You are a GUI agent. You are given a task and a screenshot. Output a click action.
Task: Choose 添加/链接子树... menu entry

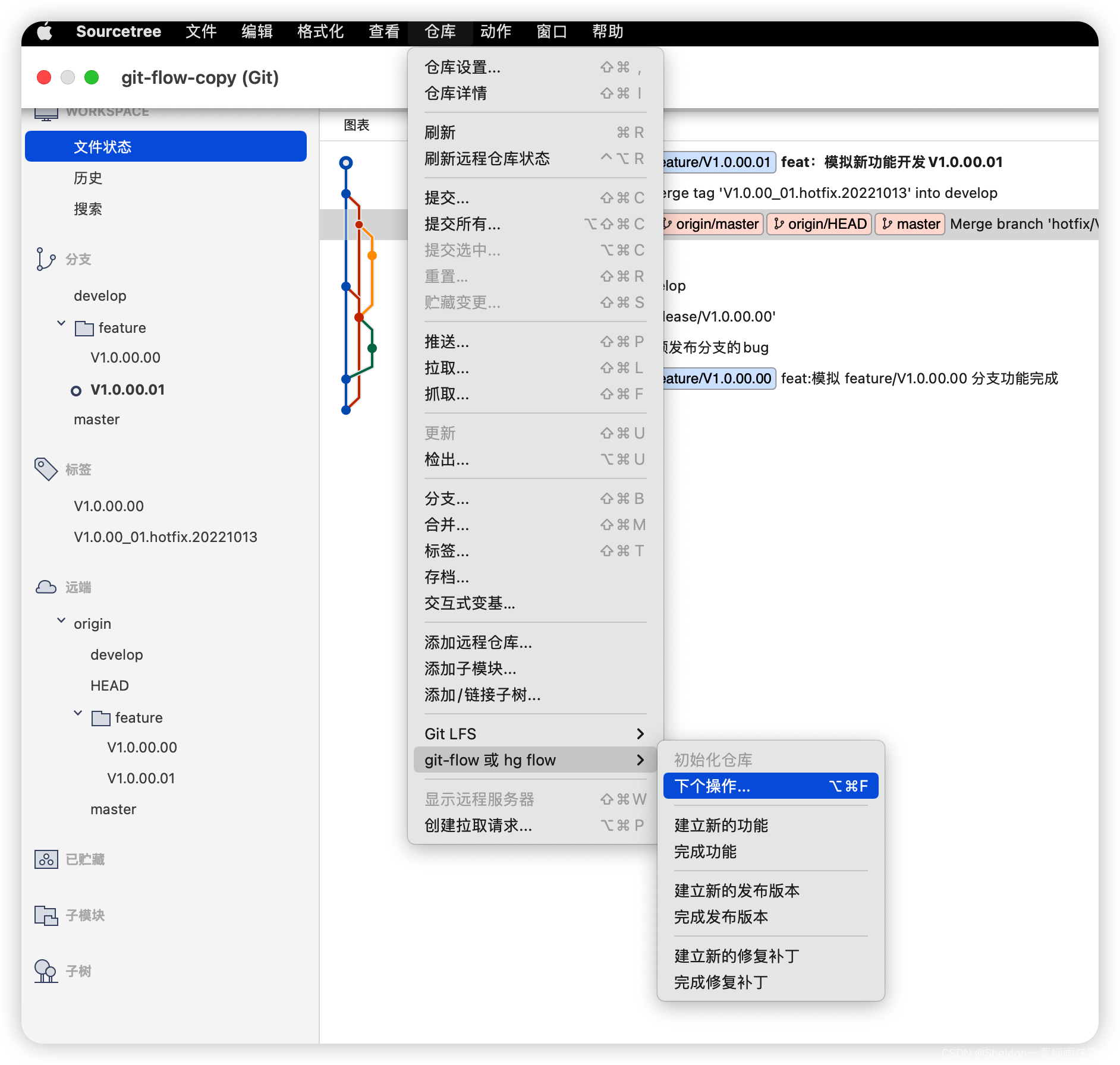tap(535, 695)
